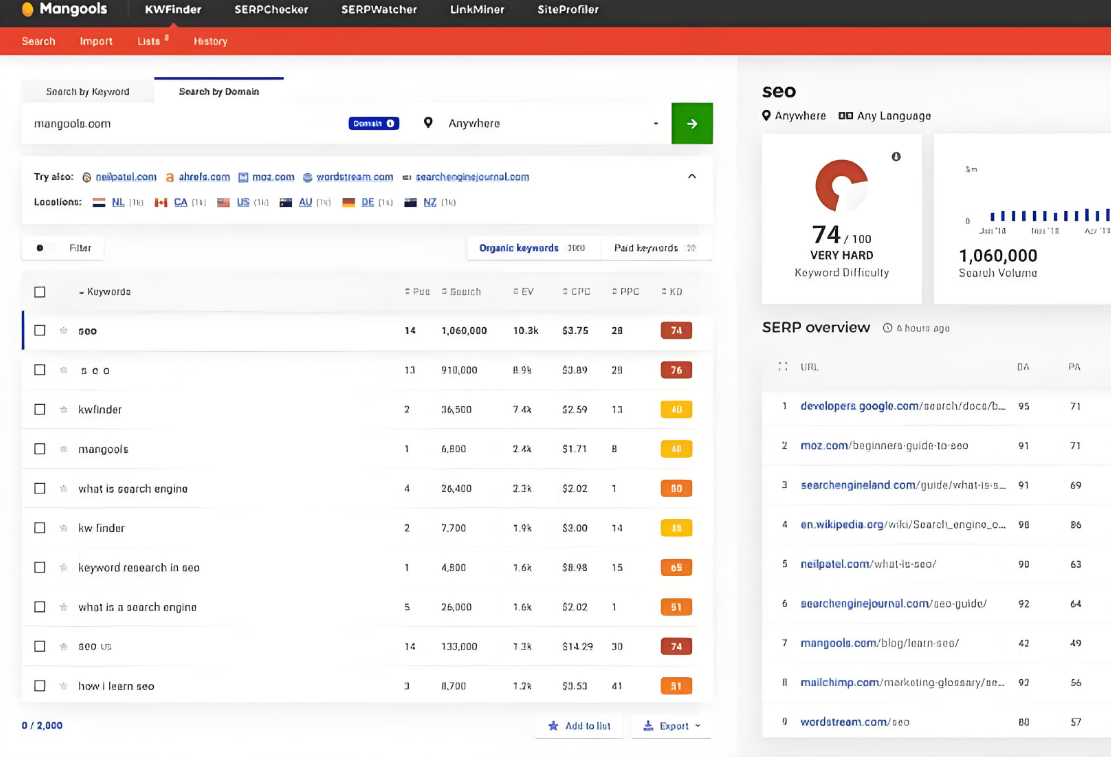
Task: Click the CA flag icon
Action: click(x=161, y=203)
